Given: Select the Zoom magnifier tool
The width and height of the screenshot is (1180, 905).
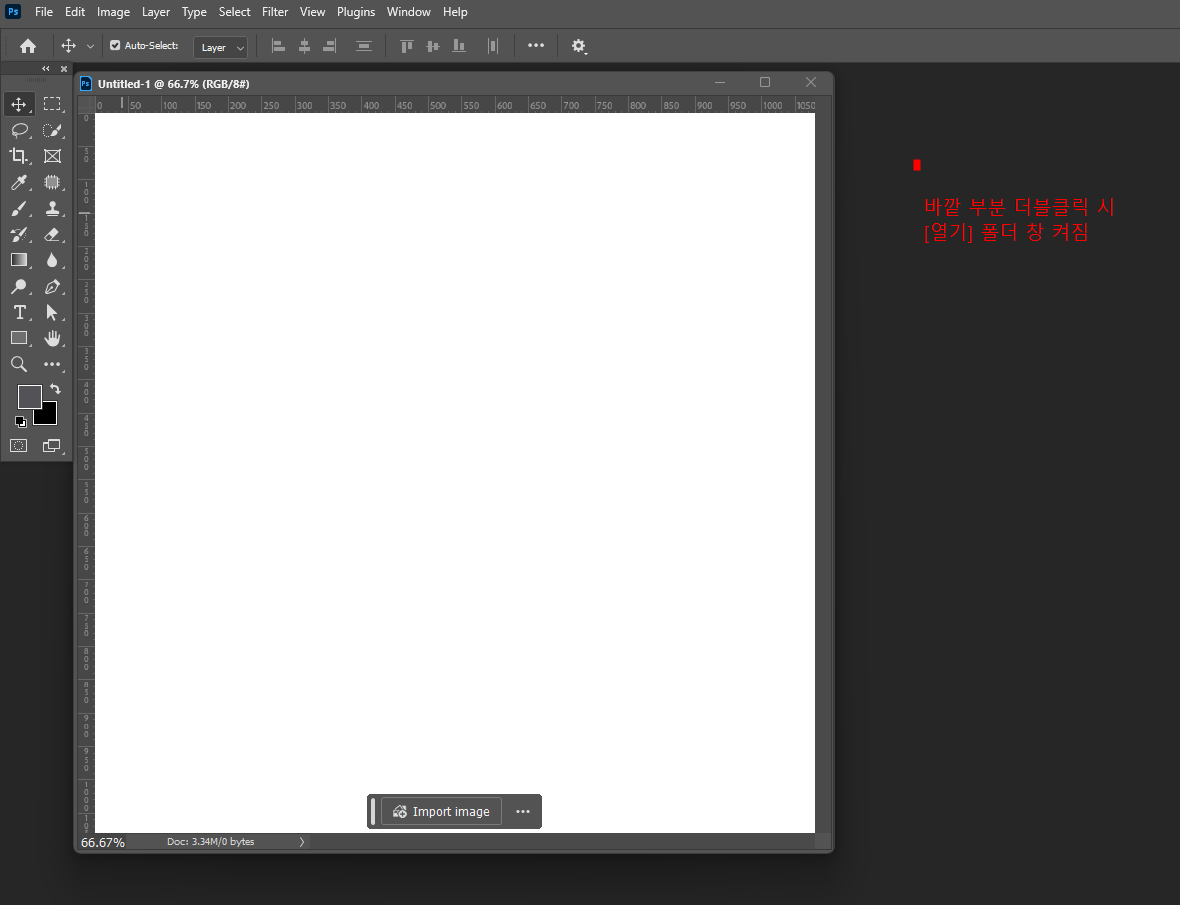Looking at the screenshot, I should (19, 365).
